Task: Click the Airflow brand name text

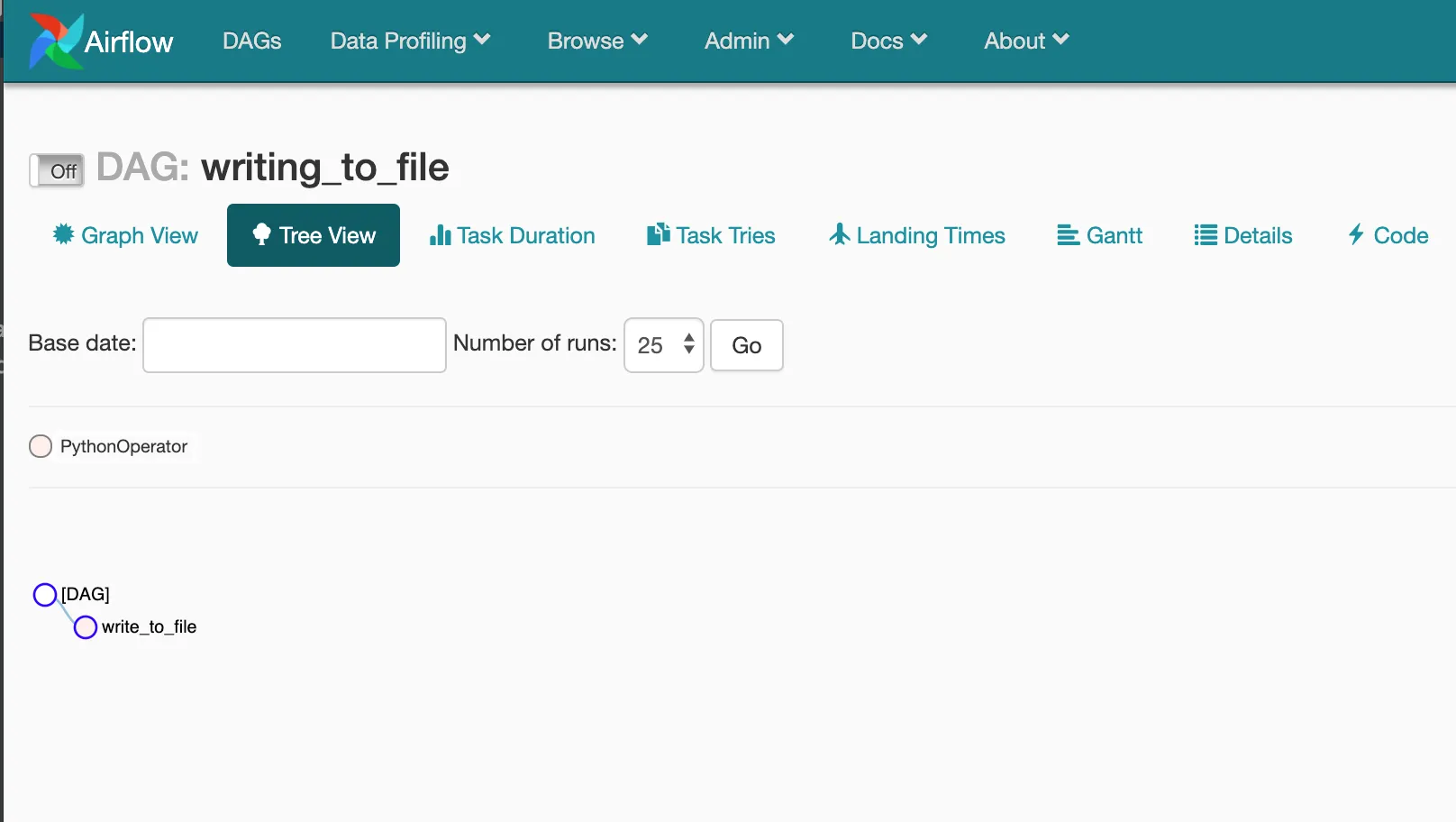Action: [x=129, y=41]
